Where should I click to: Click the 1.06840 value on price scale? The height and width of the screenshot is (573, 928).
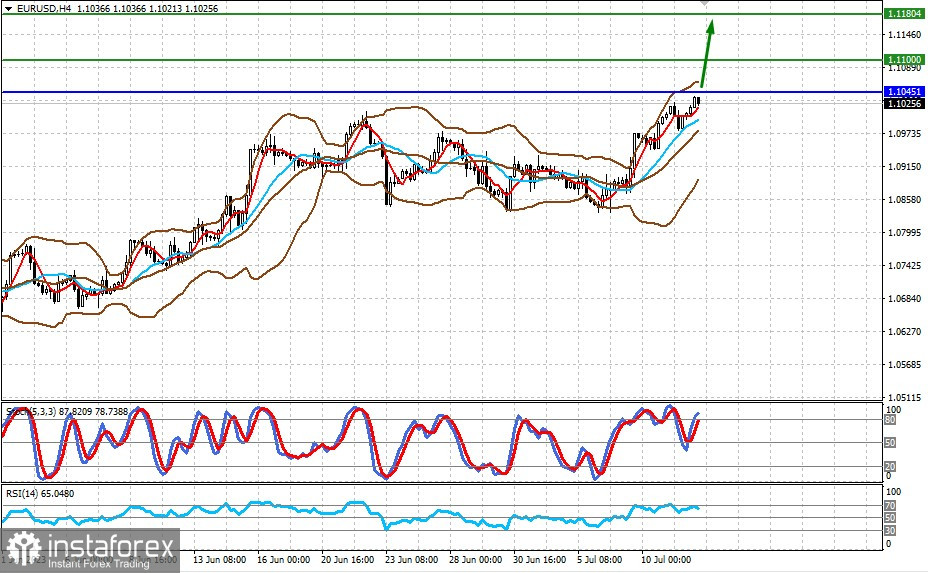coord(904,299)
